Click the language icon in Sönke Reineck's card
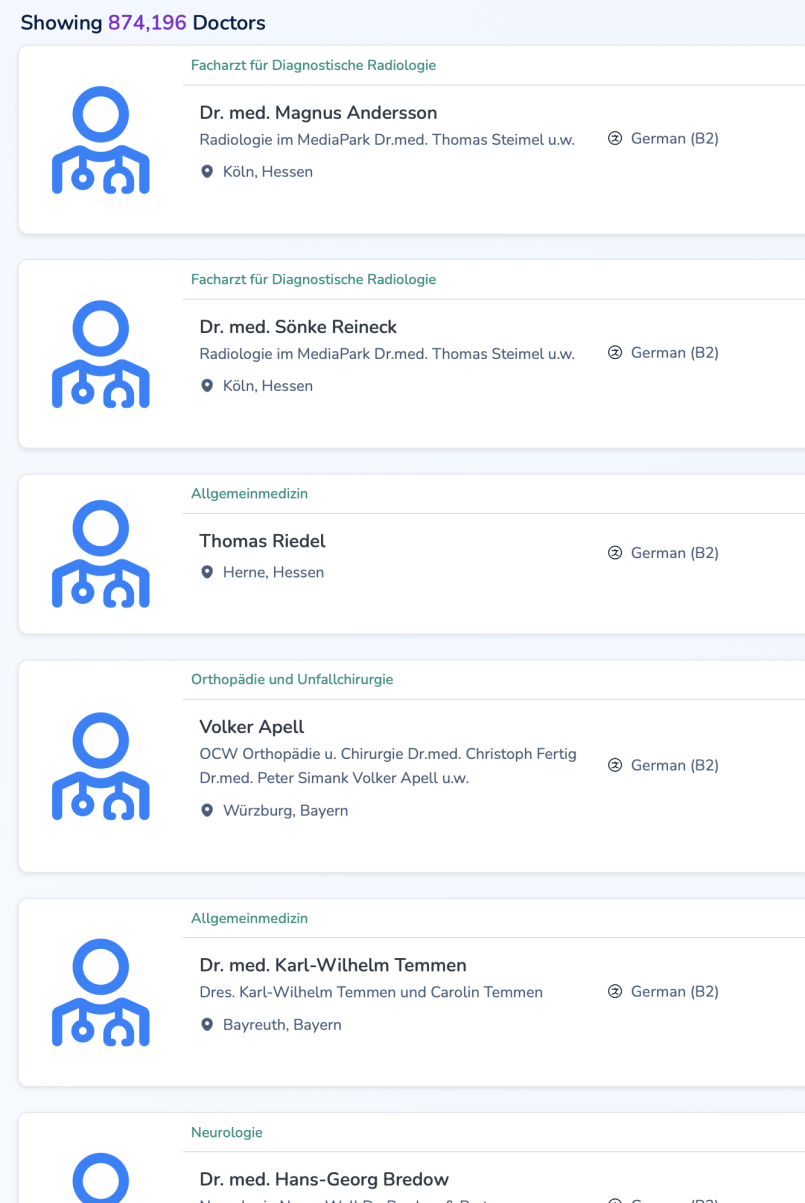 point(615,352)
